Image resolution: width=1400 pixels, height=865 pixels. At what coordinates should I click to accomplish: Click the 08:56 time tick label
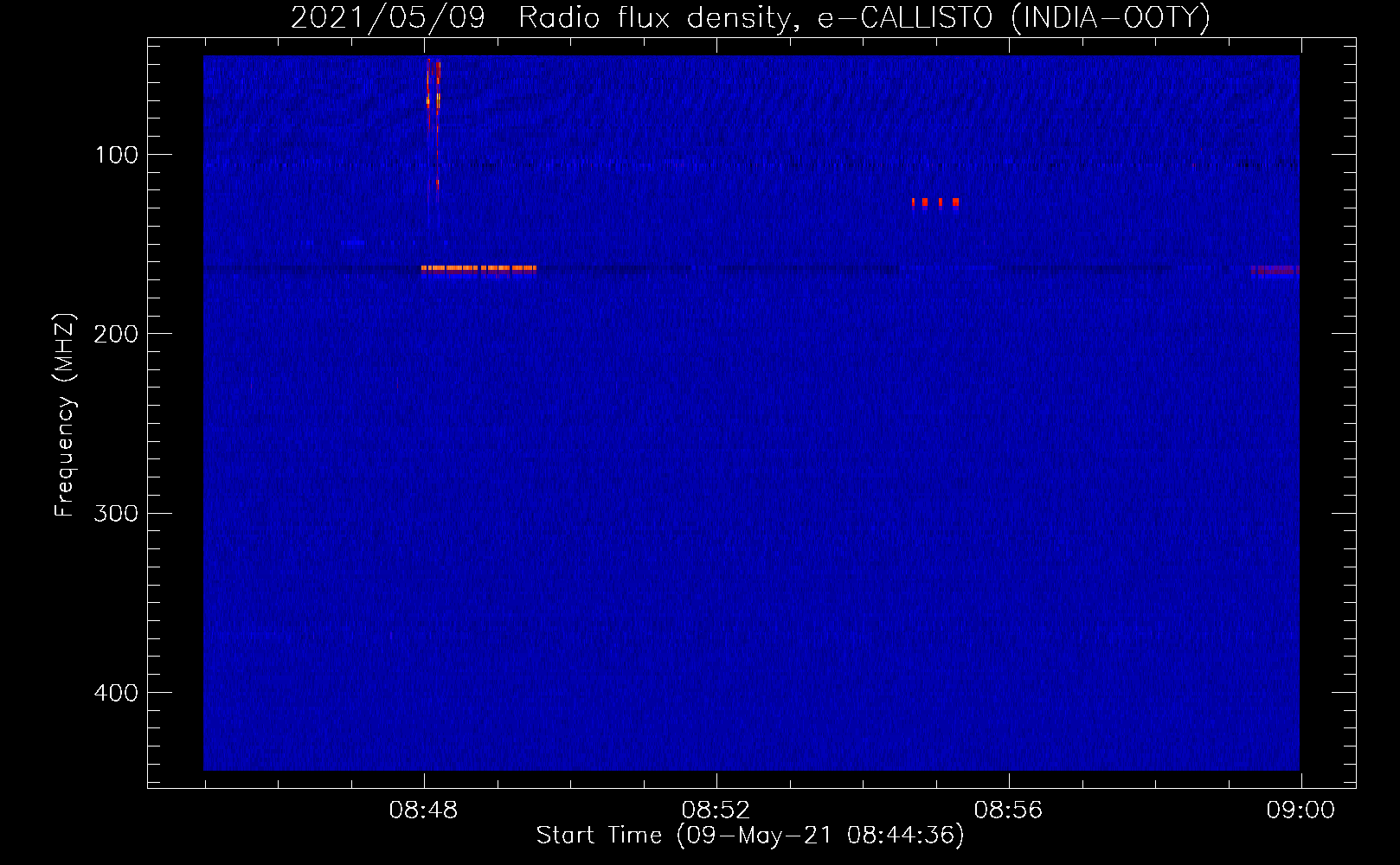(x=1008, y=811)
